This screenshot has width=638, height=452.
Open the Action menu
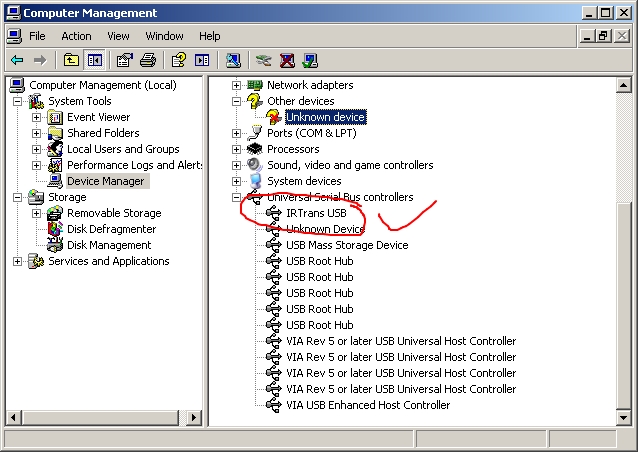click(x=76, y=36)
